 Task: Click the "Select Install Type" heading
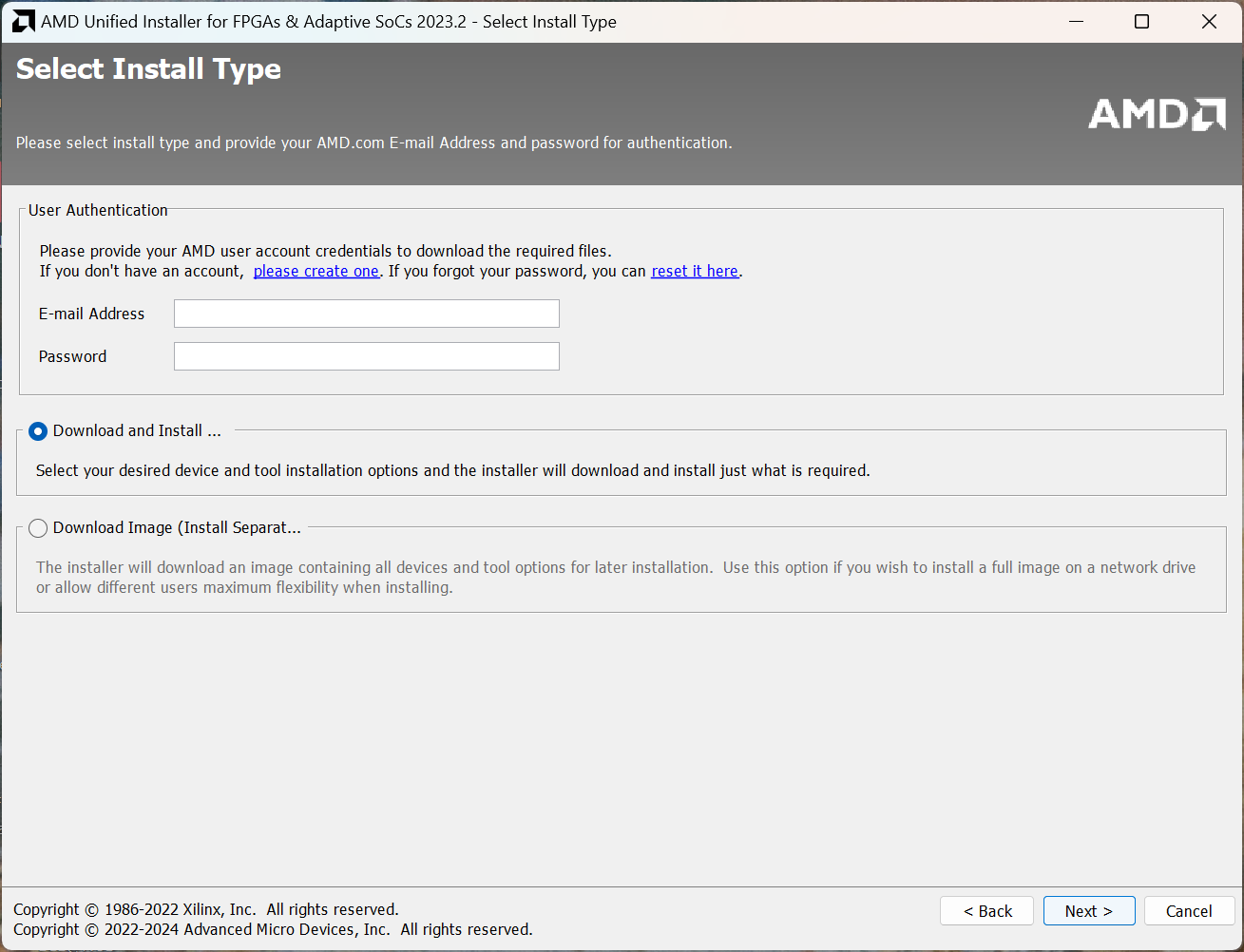(x=148, y=69)
